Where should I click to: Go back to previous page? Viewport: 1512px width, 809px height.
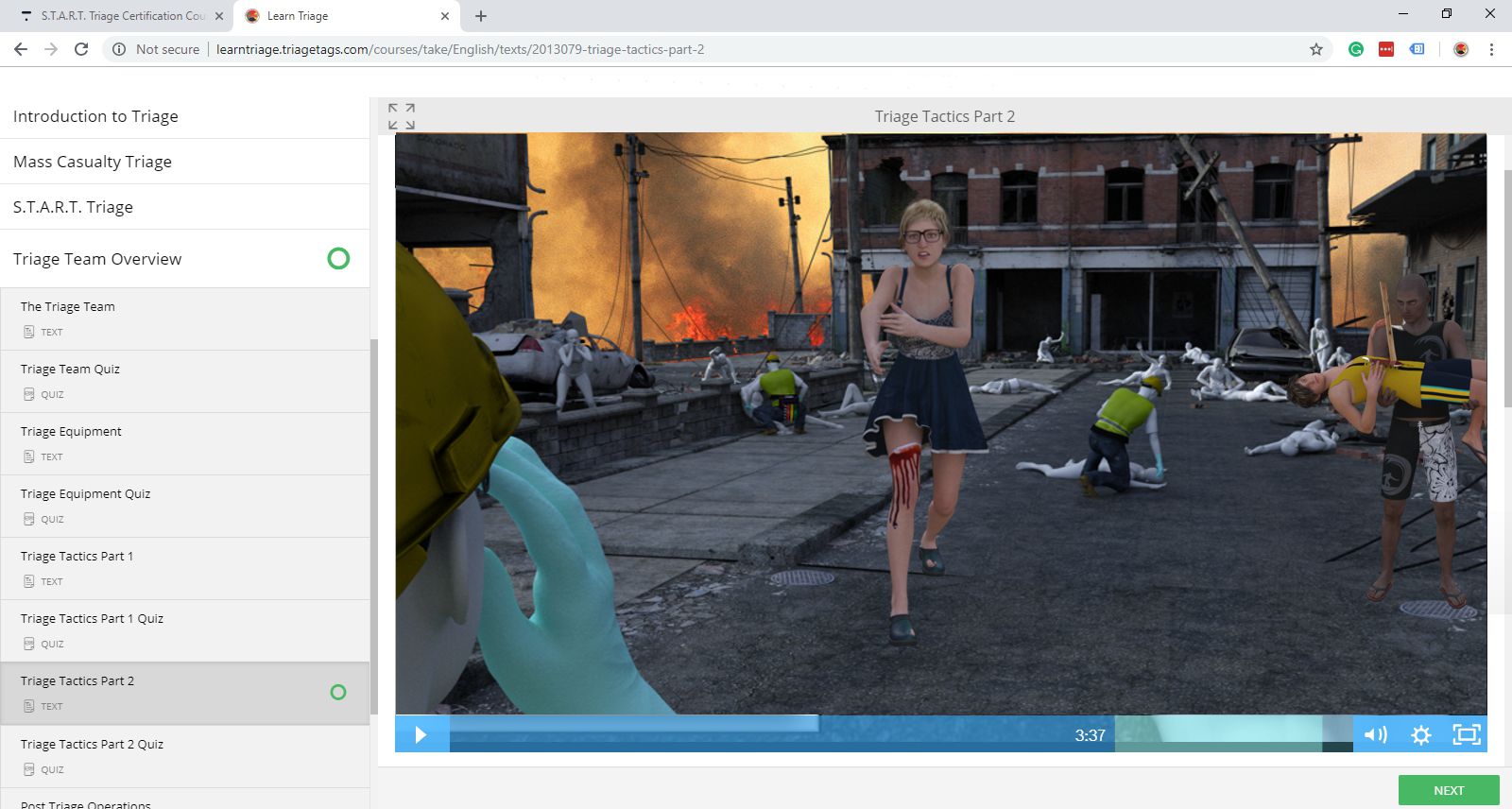(21, 49)
